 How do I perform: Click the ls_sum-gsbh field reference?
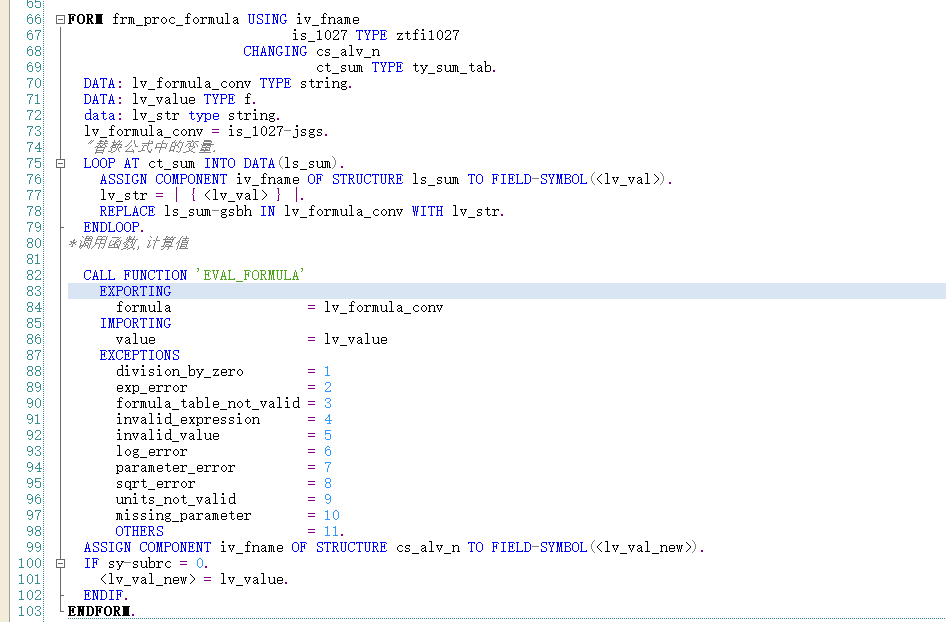tap(210, 211)
